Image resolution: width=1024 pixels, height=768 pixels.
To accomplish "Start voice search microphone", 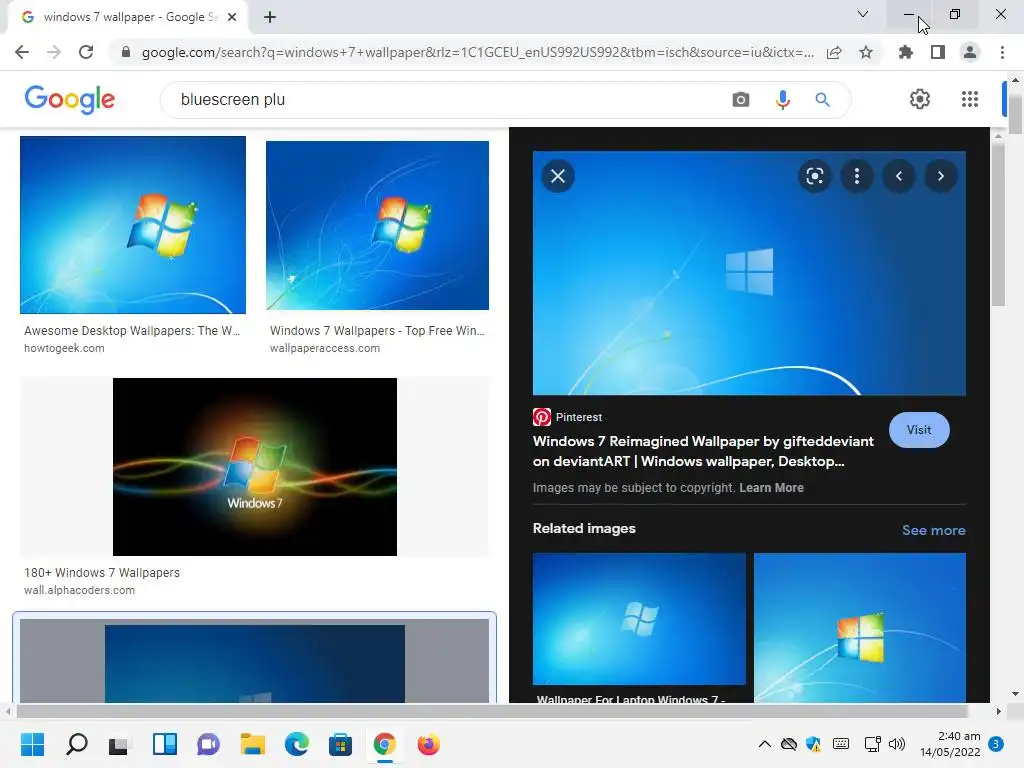I will tap(782, 99).
